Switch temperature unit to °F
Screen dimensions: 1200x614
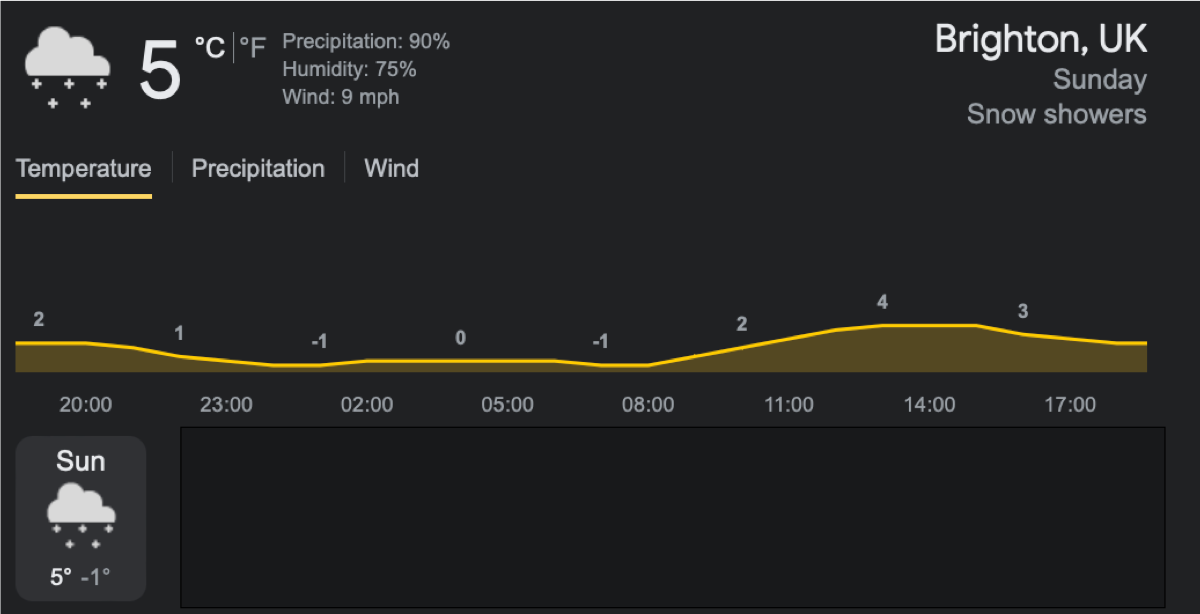point(253,47)
